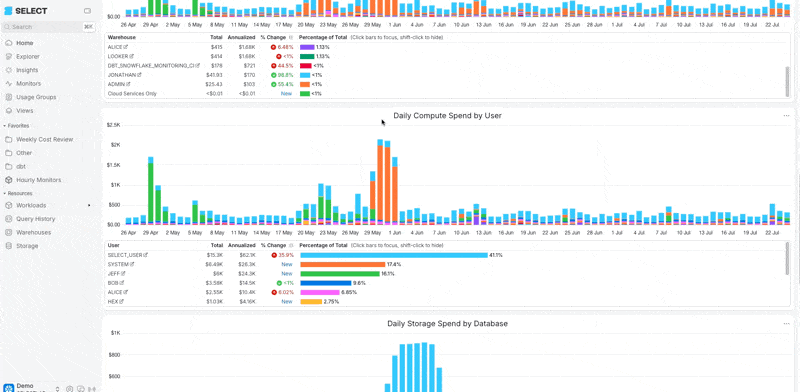Click the User table scrollbar
The image size is (800, 392).
coord(787,259)
